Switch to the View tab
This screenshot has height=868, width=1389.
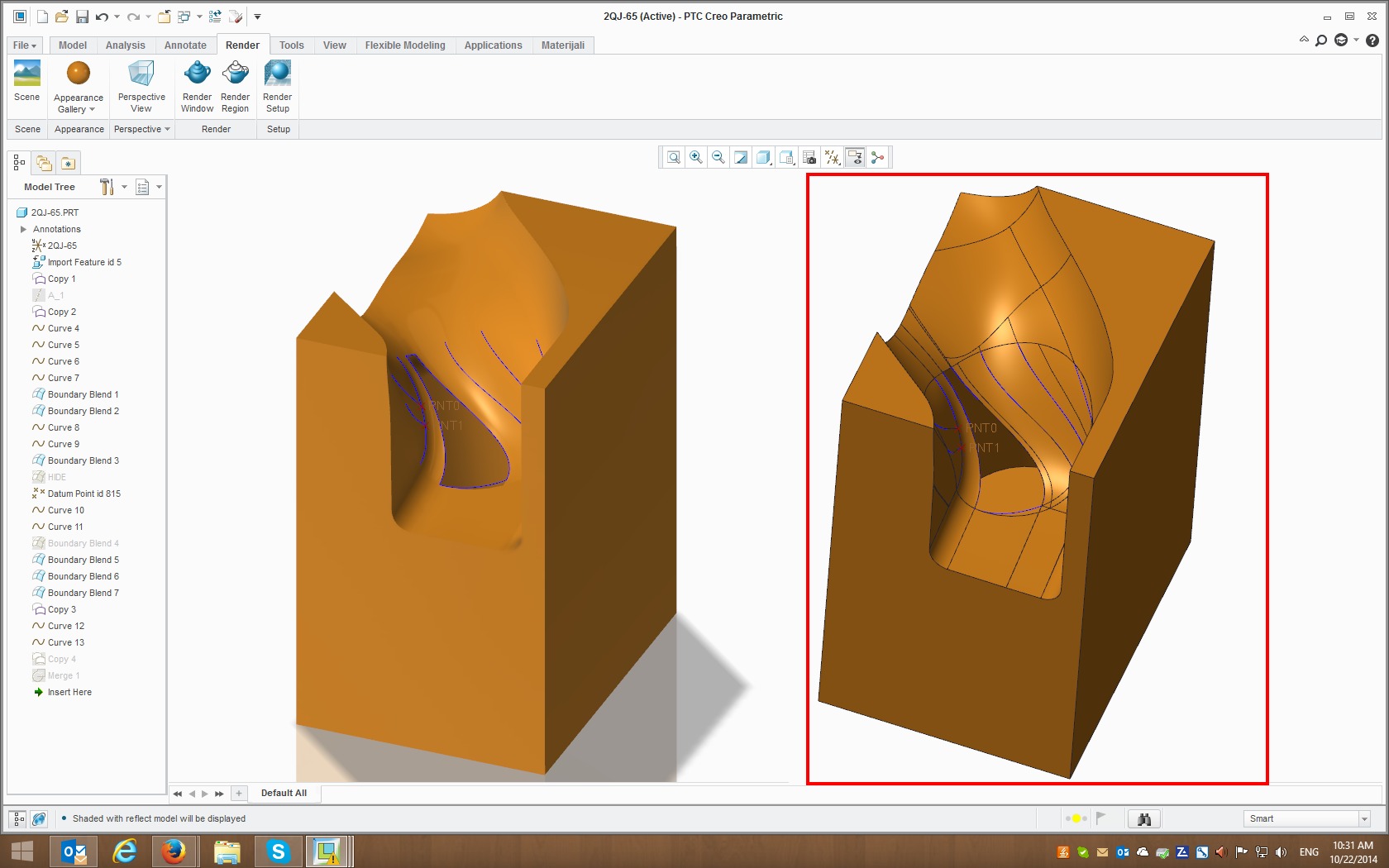pos(335,45)
